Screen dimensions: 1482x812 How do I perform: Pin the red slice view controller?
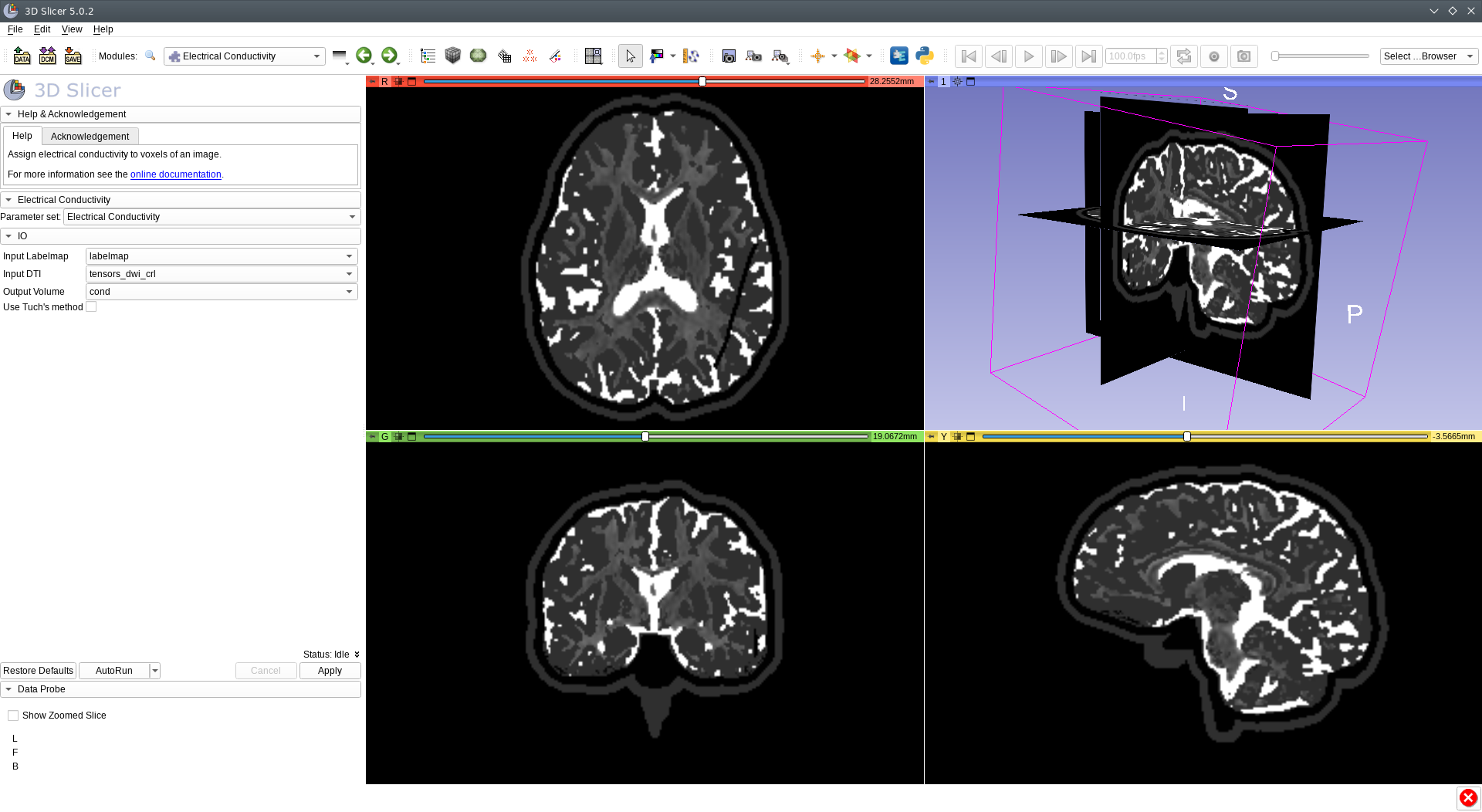click(x=372, y=82)
